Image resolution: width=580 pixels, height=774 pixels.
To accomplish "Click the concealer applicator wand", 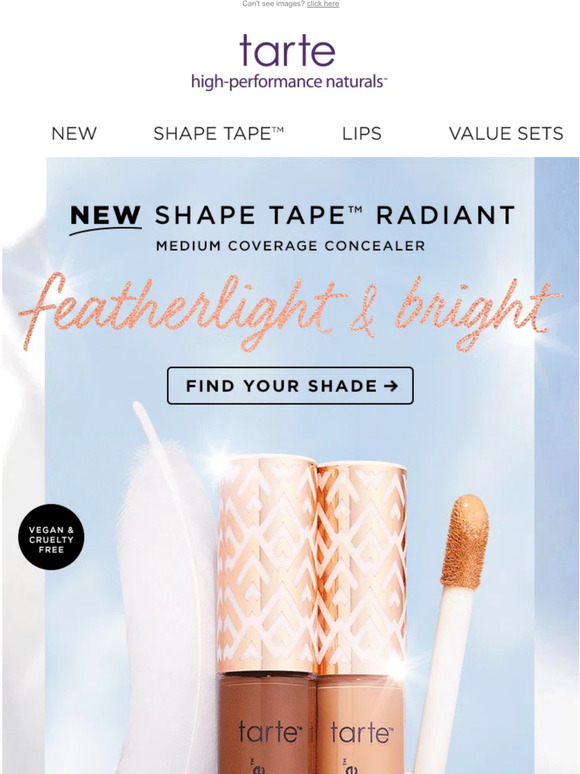I will 452,627.
